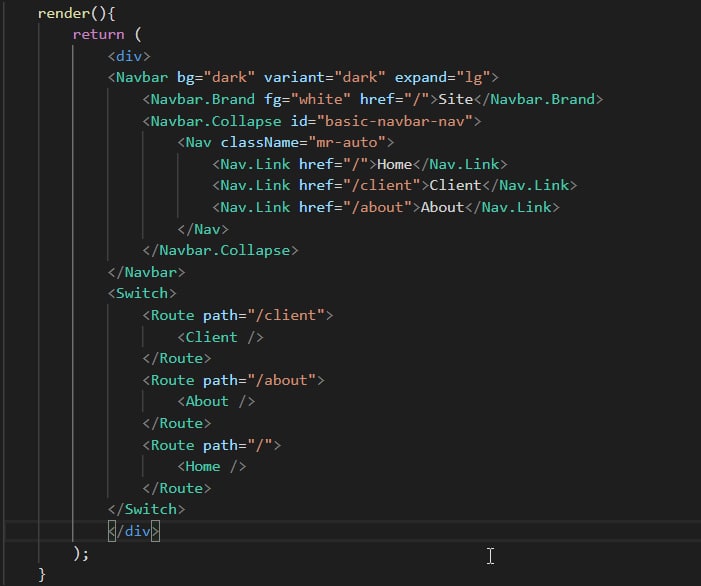Click the 'return' keyword
The width and height of the screenshot is (701, 586).
coord(98,34)
